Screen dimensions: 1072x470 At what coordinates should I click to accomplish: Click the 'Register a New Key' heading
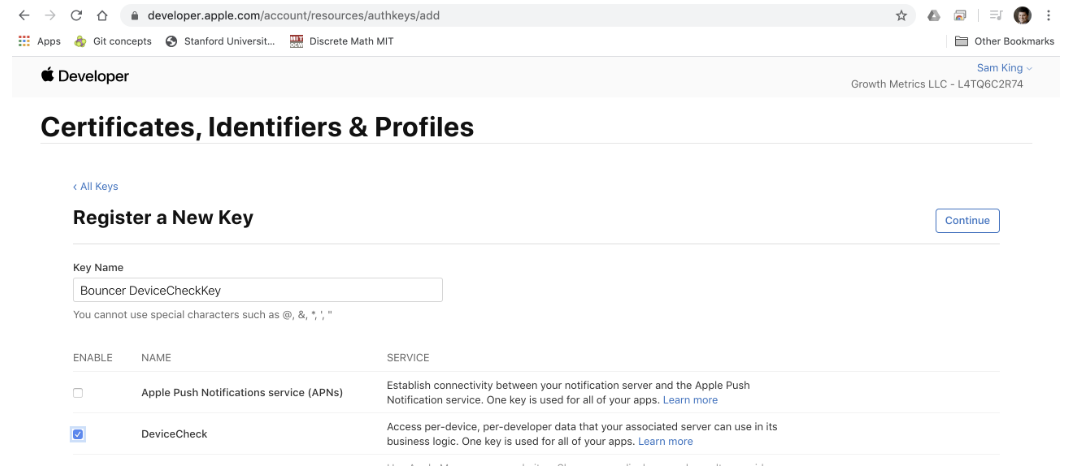[x=163, y=218]
